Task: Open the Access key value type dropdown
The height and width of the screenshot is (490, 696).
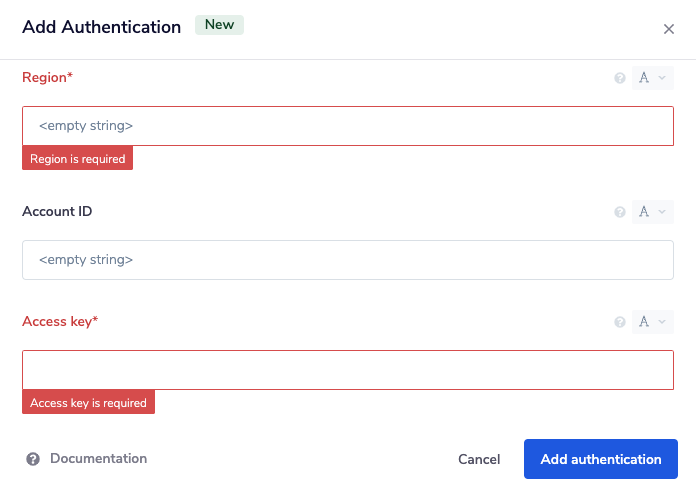Action: click(652, 322)
